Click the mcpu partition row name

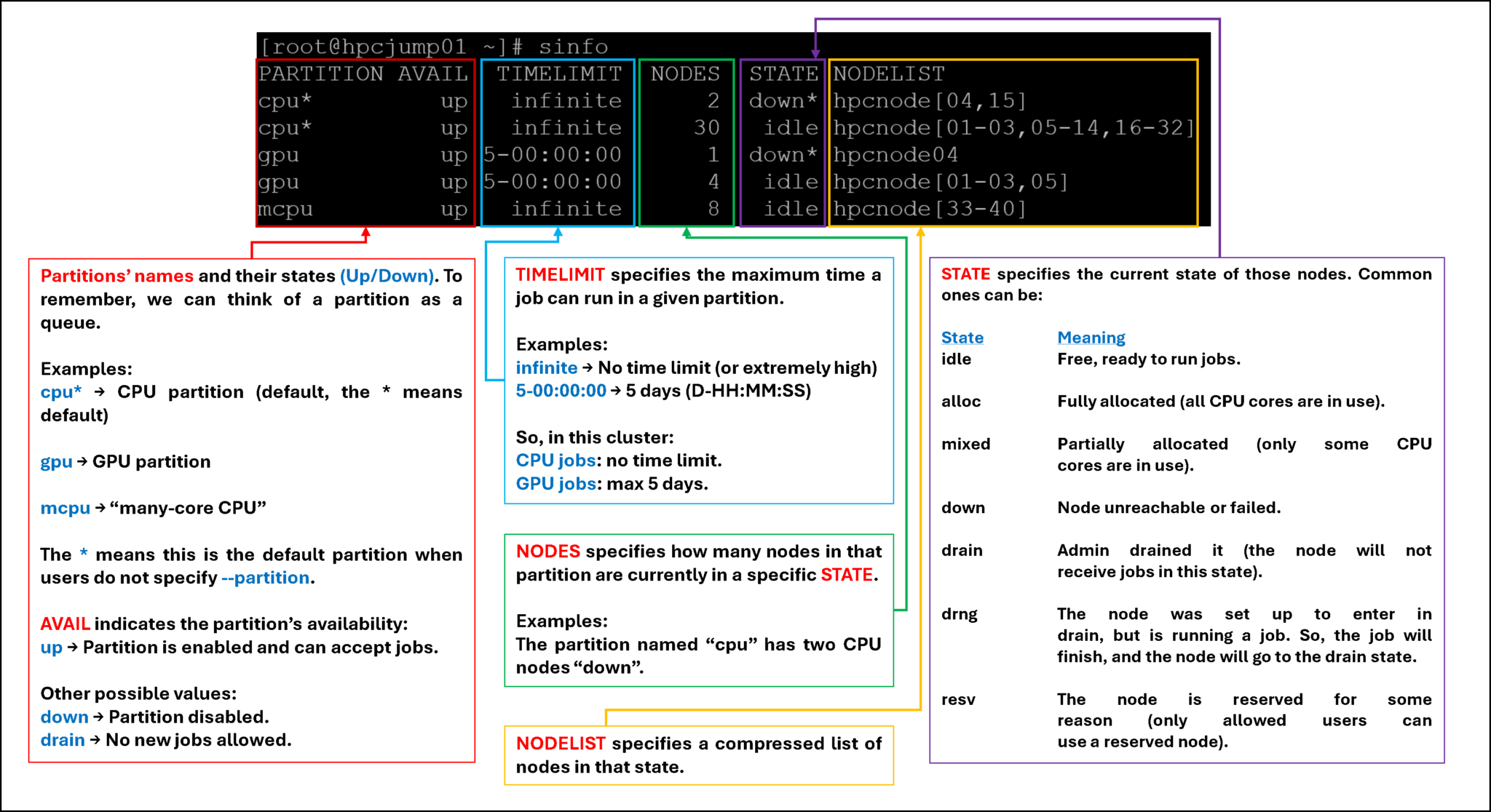[x=285, y=210]
